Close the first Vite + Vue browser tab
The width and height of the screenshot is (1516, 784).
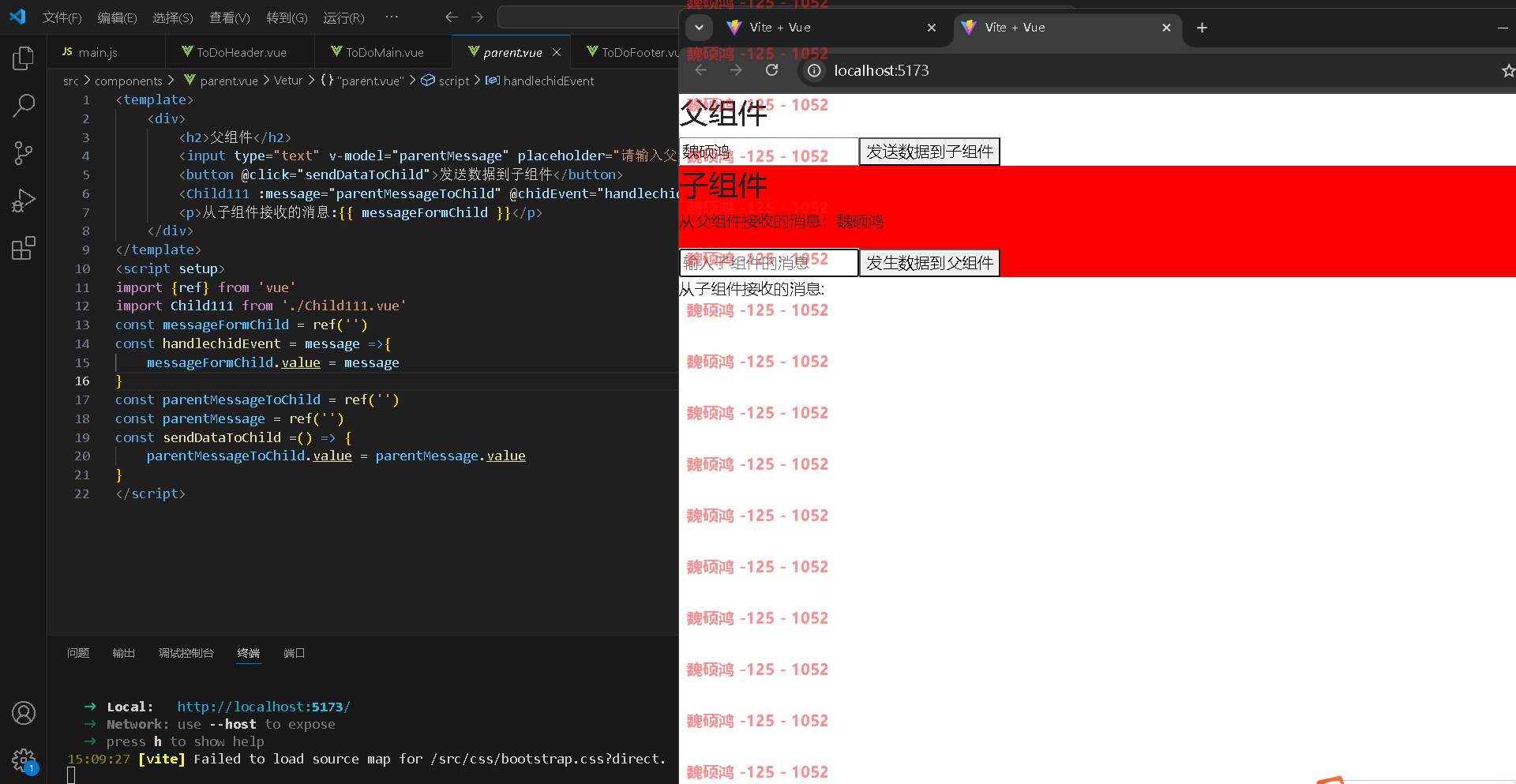(932, 28)
